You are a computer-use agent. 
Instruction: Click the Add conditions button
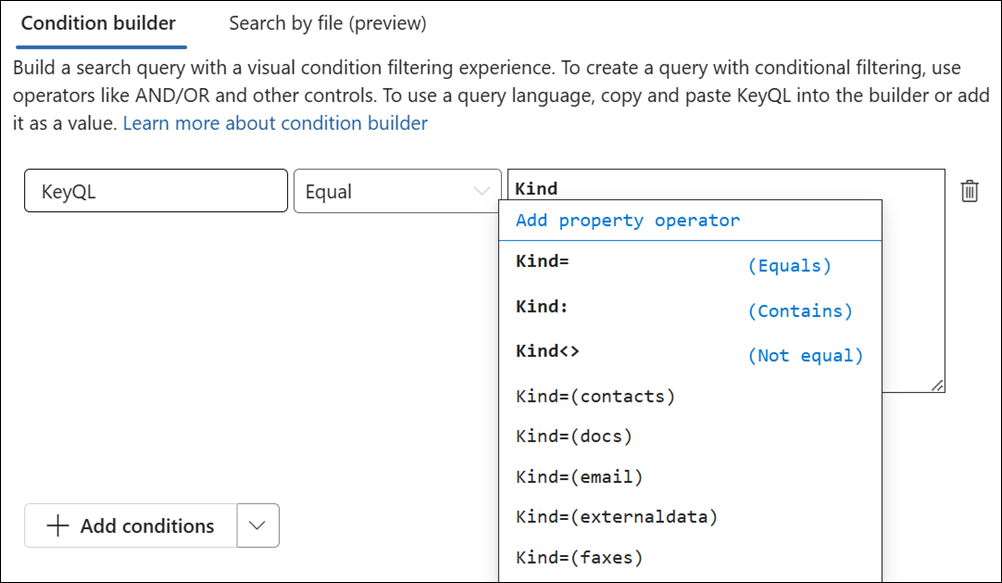[x=131, y=526]
